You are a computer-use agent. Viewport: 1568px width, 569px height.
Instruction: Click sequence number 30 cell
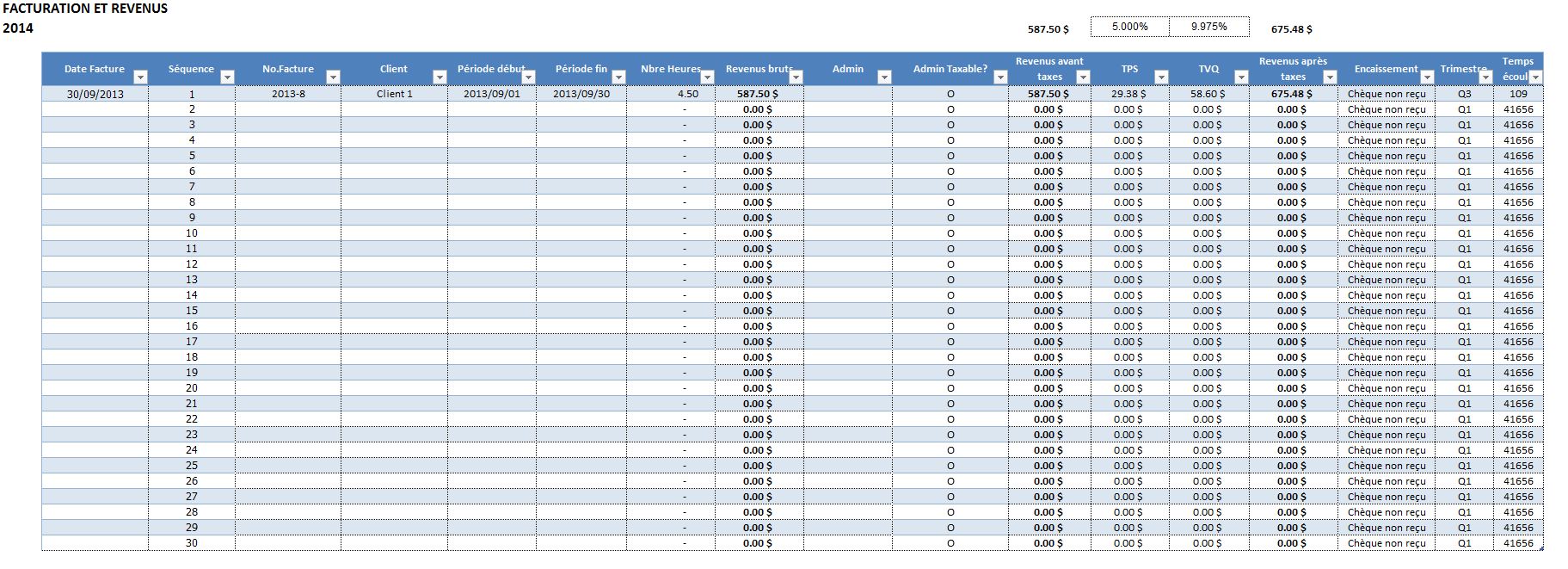[192, 543]
